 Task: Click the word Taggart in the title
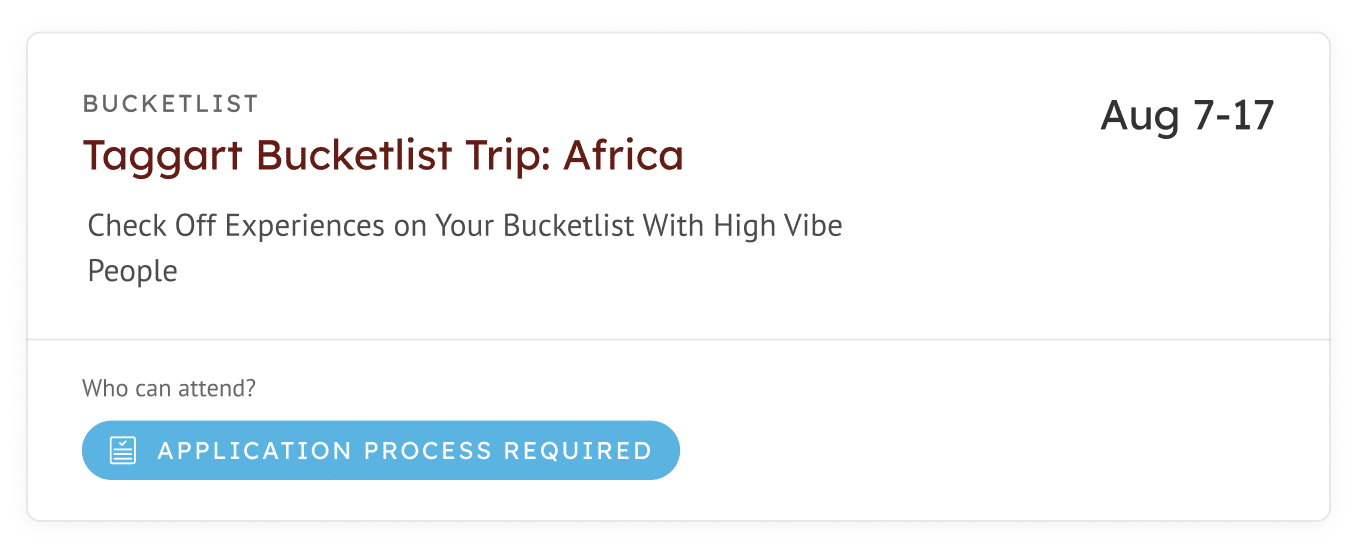164,156
